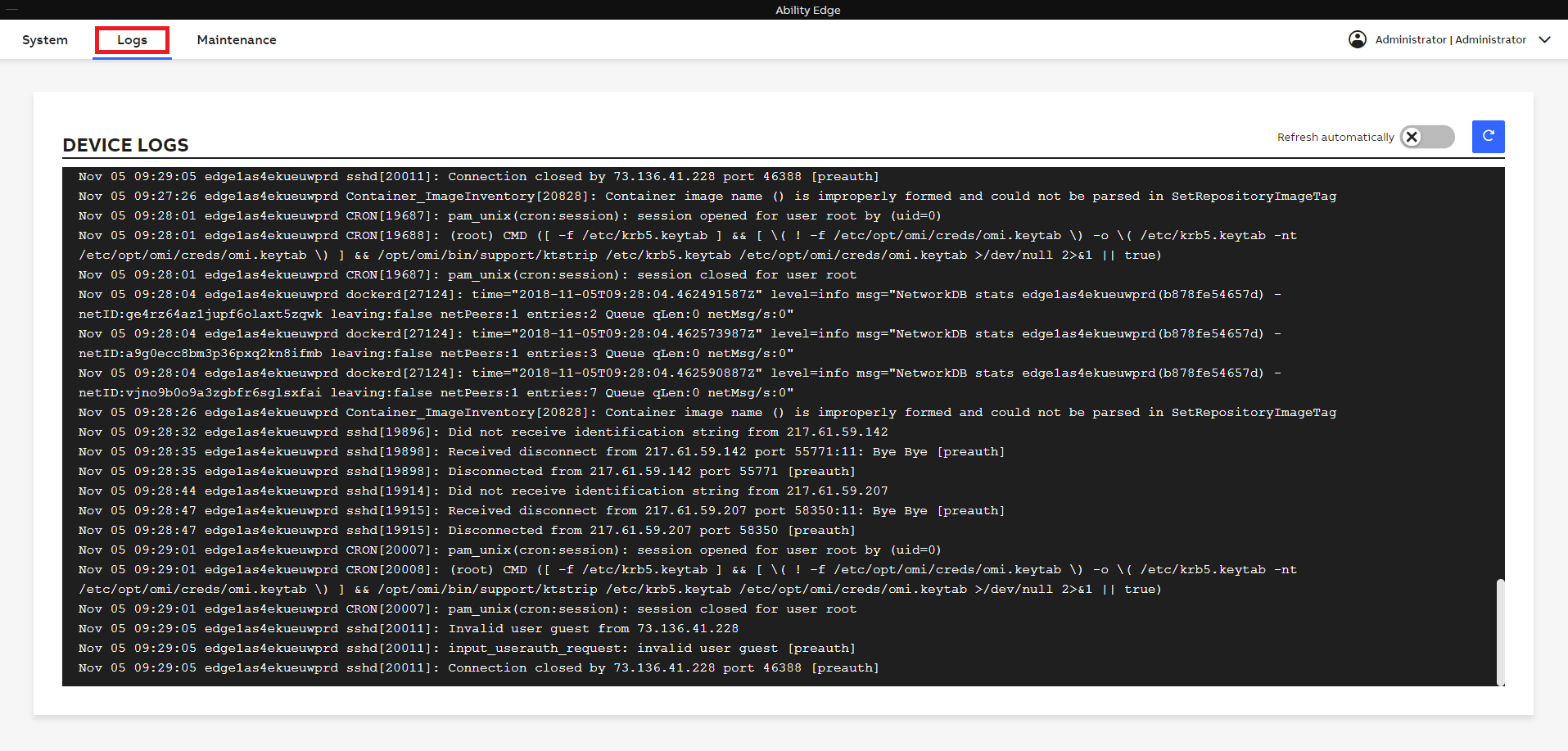Open the System tab
The width and height of the screenshot is (1568, 751).
[x=45, y=40]
